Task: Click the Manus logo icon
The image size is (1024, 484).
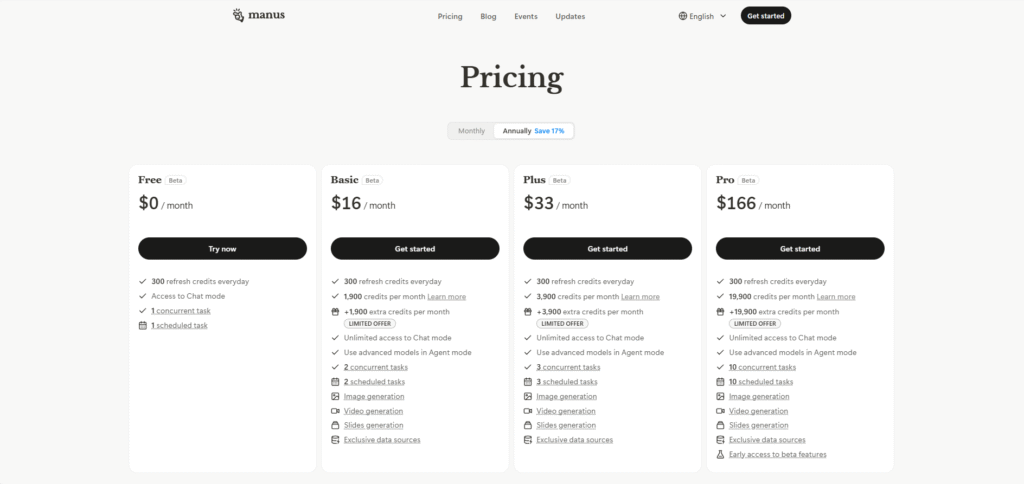Action: 239,15
